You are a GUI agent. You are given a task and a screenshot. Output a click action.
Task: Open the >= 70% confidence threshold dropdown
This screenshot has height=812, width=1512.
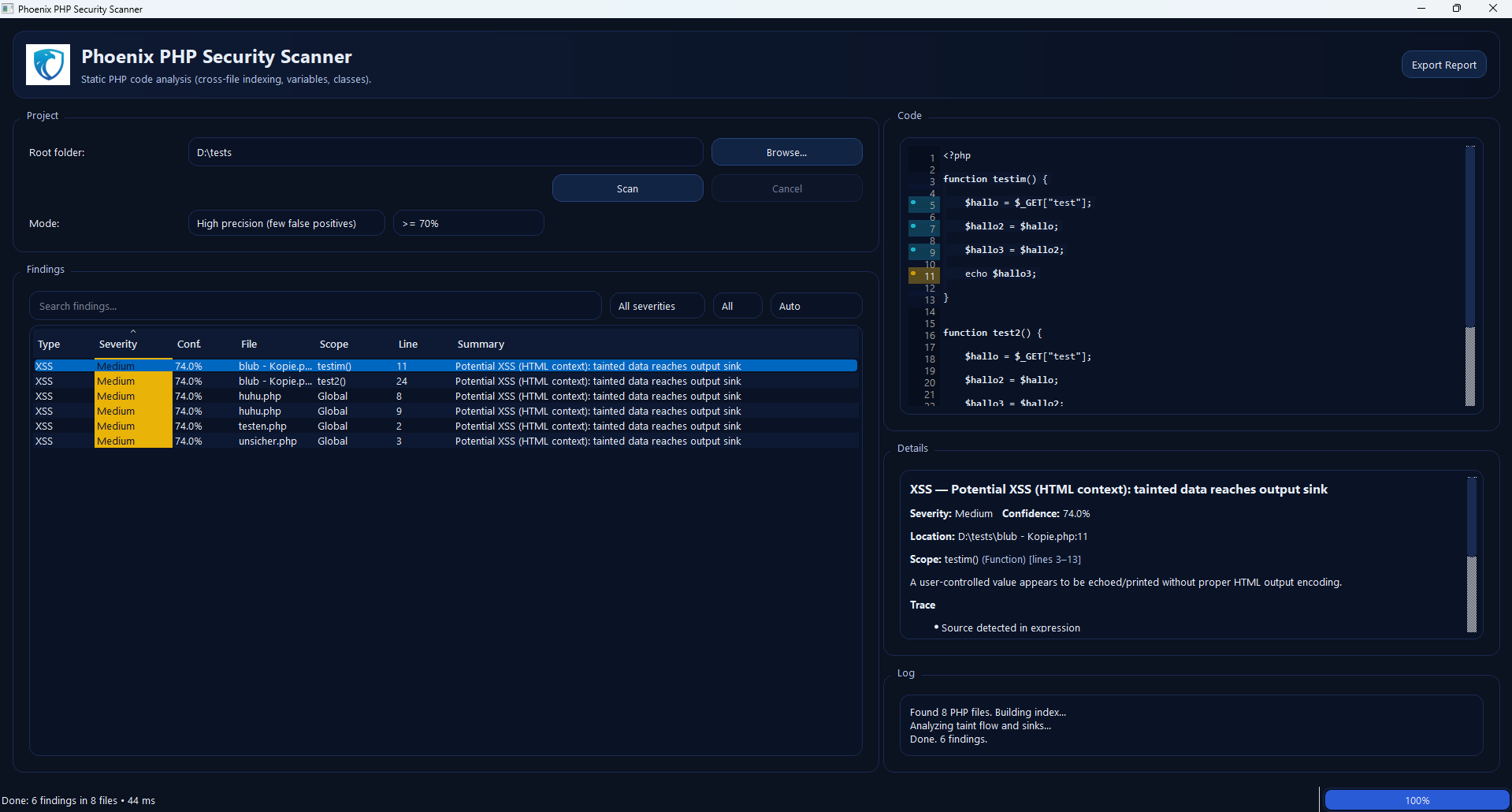tap(468, 223)
